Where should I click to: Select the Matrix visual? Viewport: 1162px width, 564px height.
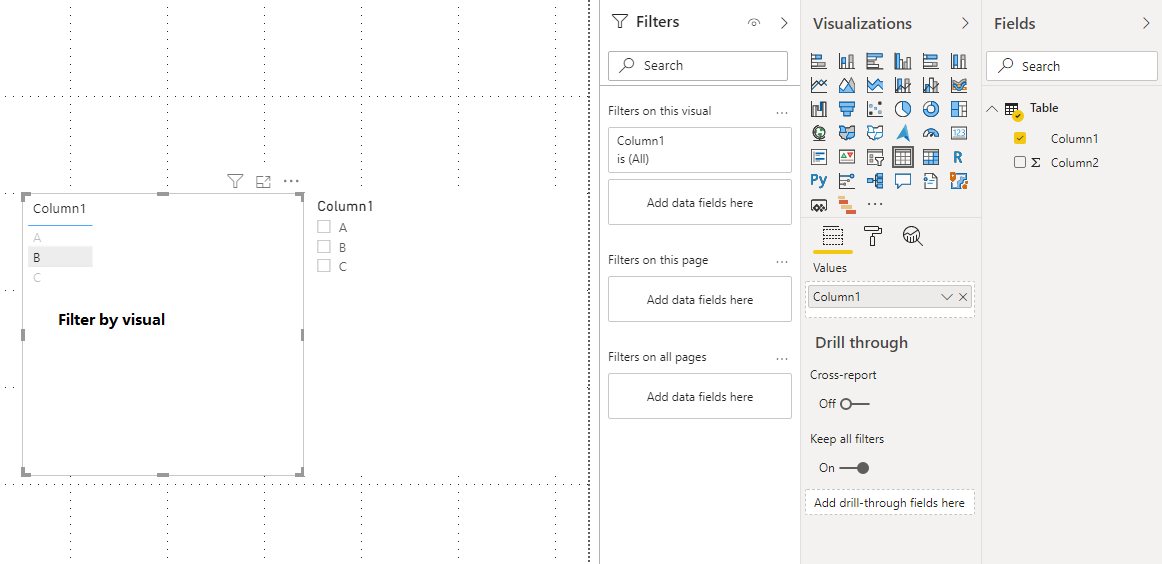point(931,156)
